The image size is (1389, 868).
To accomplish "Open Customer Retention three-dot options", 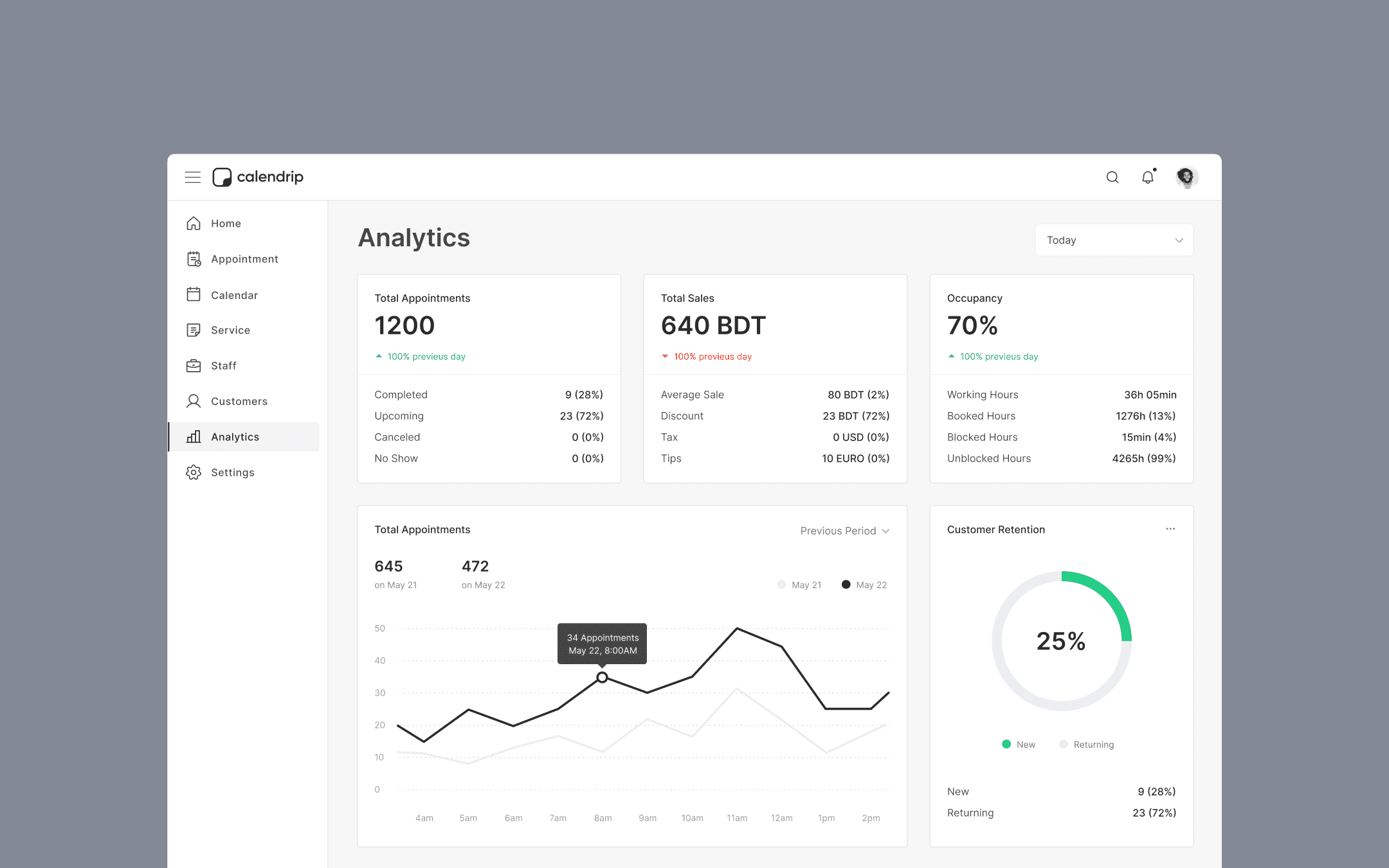I will (x=1170, y=529).
